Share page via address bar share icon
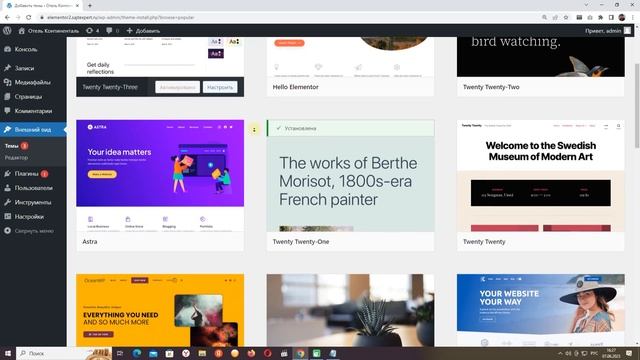The height and width of the screenshot is (360, 640). [x=555, y=18]
